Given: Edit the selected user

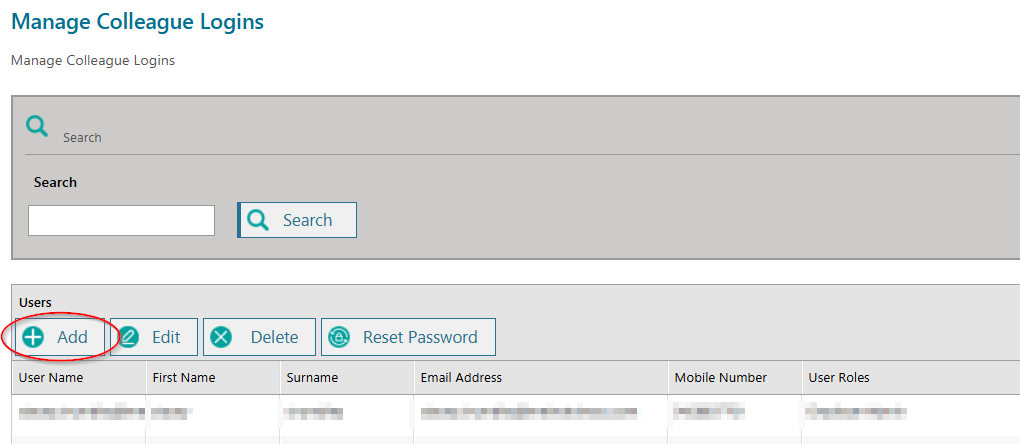Looking at the screenshot, I should point(154,337).
